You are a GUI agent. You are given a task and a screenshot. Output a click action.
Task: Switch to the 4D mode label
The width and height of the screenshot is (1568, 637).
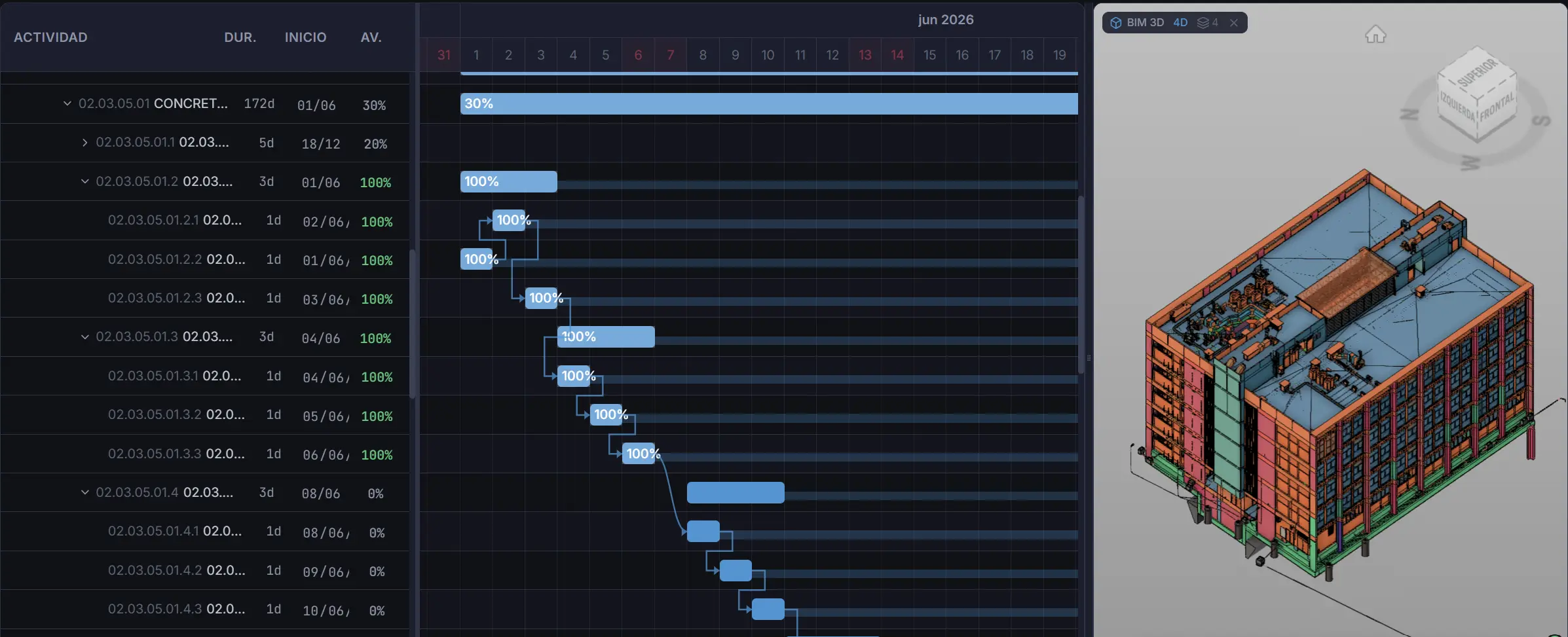click(1180, 23)
